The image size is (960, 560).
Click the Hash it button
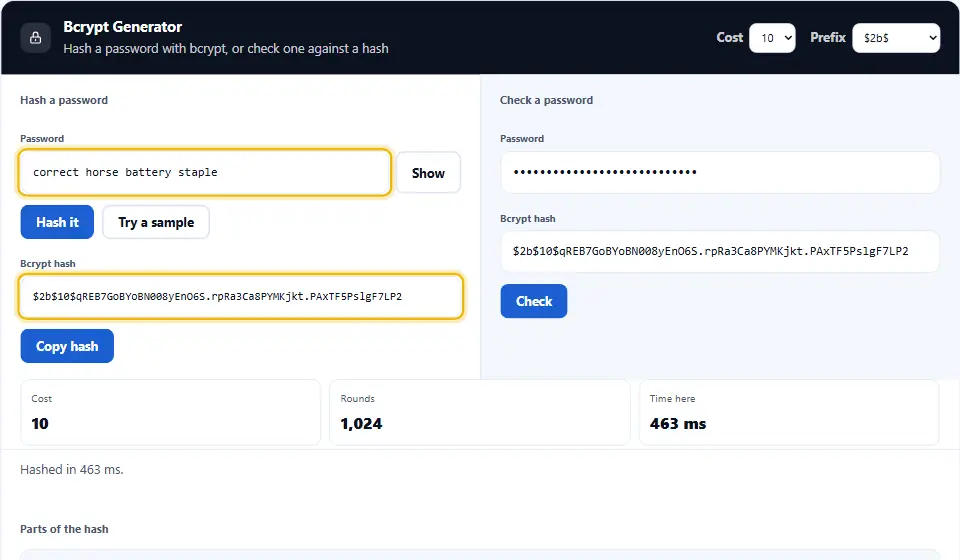click(x=58, y=222)
